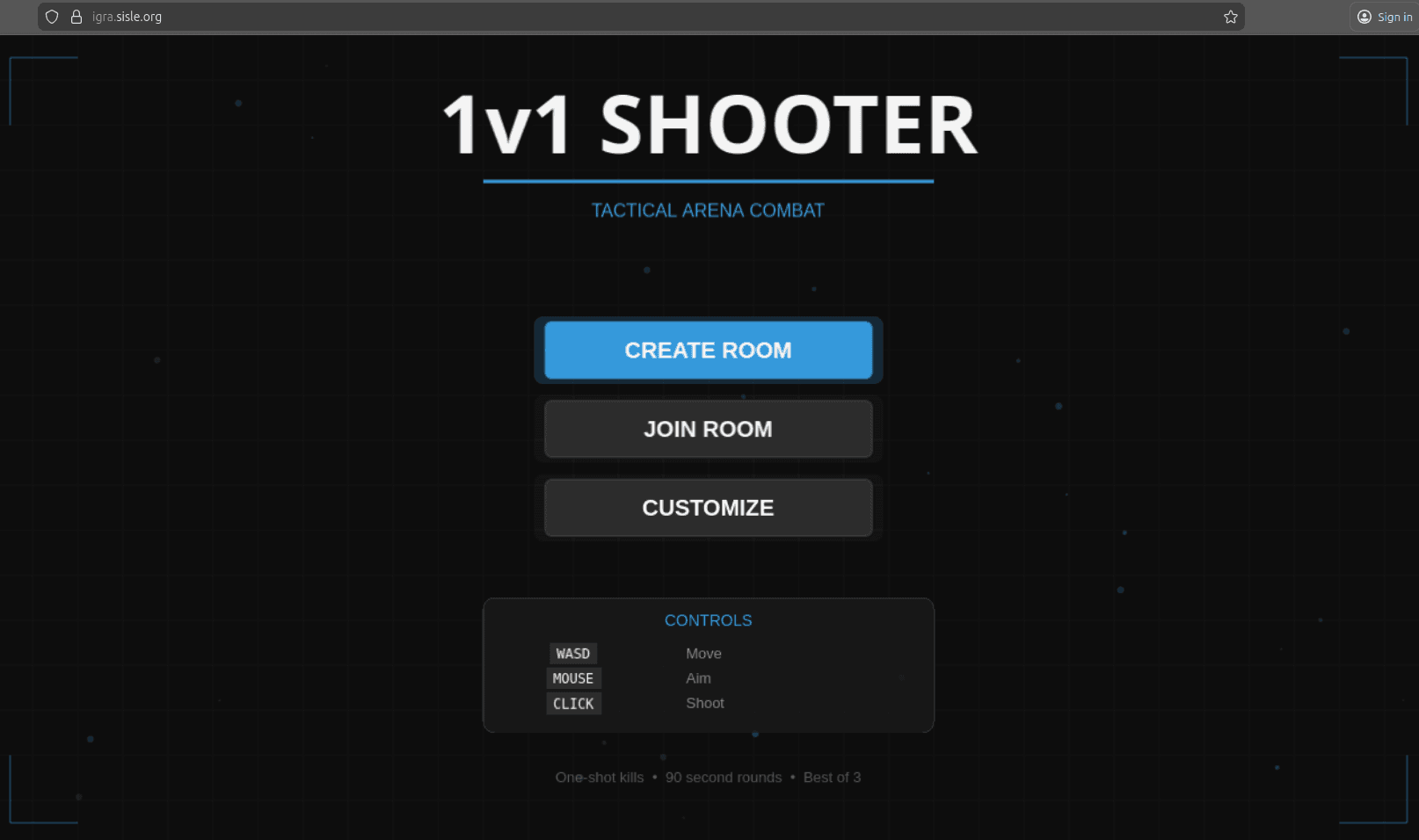Click the Shoot control label
The image size is (1419, 840).
705,703
